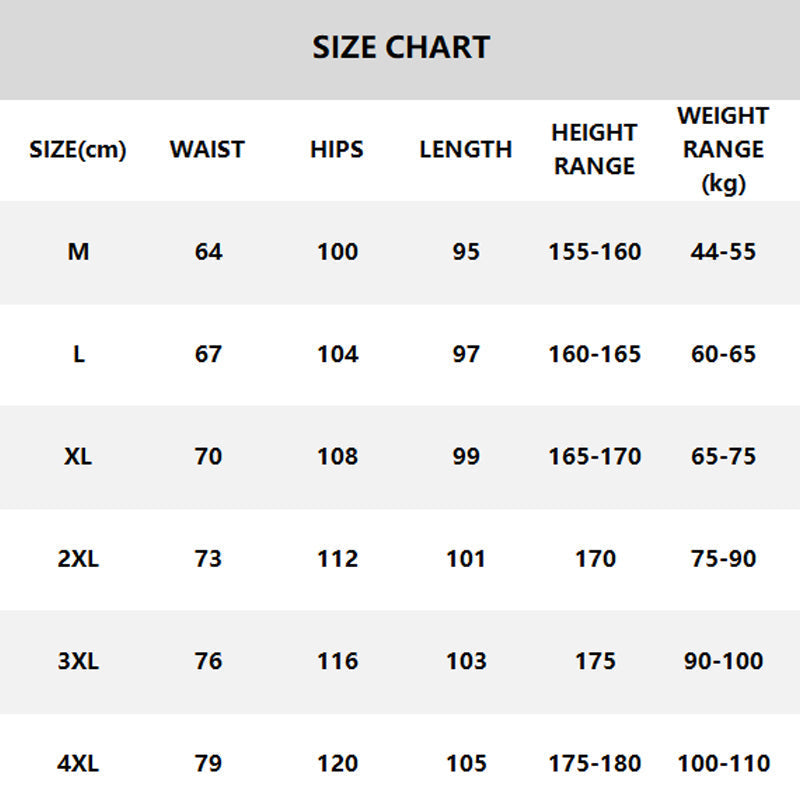The width and height of the screenshot is (800, 800).
Task: Click the WEIGHT RANGE (kg) header
Action: coord(723,149)
